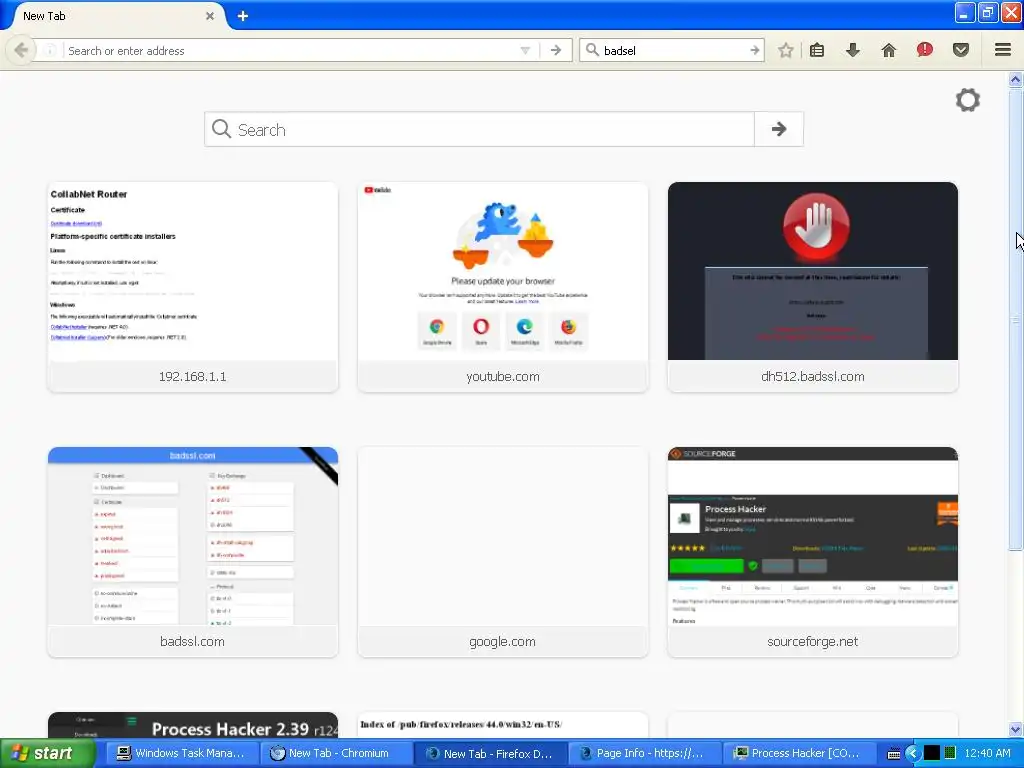
Task: Bookmark this page with star icon
Action: pyautogui.click(x=786, y=50)
